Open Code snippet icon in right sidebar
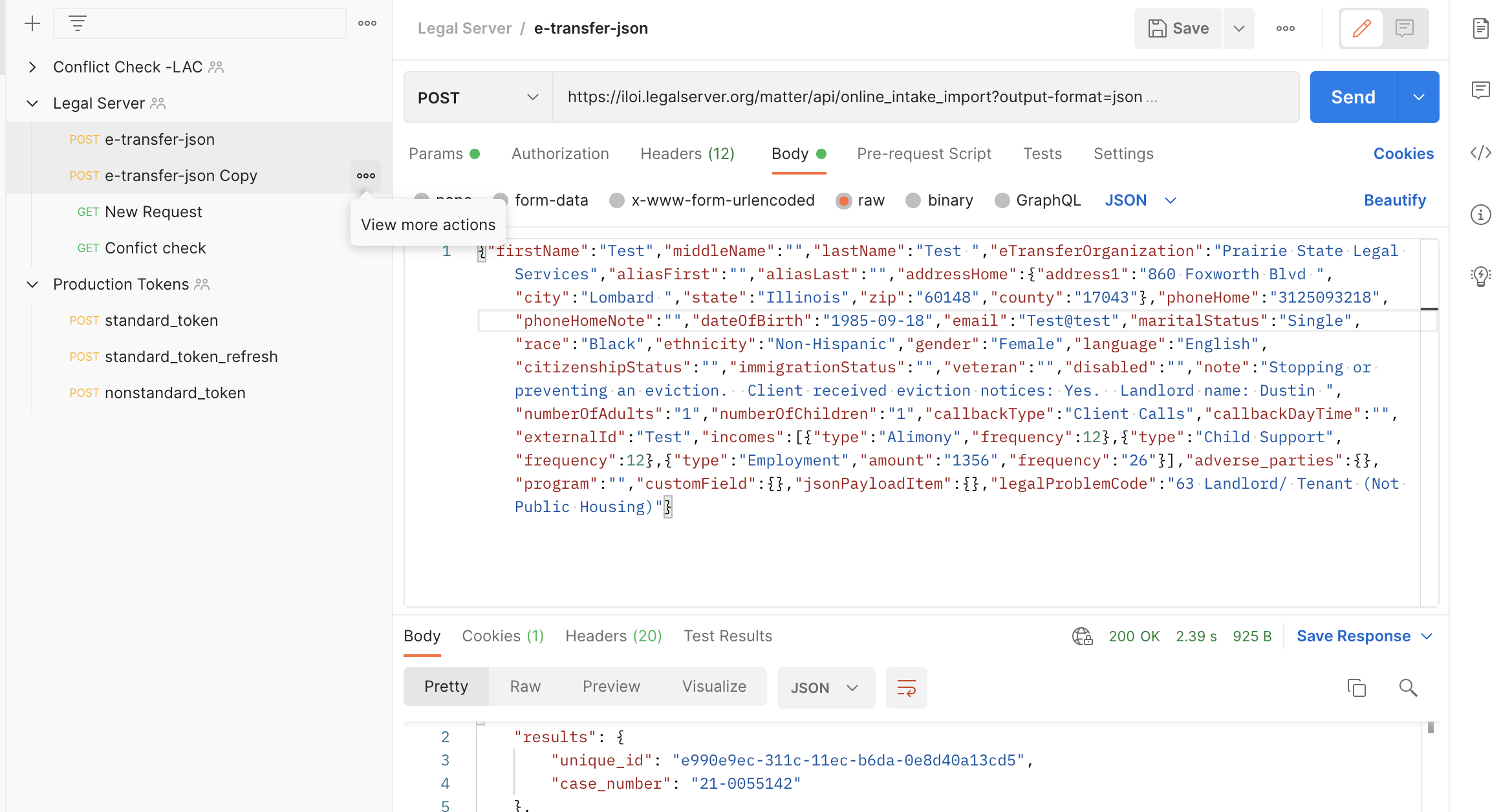 click(1481, 153)
